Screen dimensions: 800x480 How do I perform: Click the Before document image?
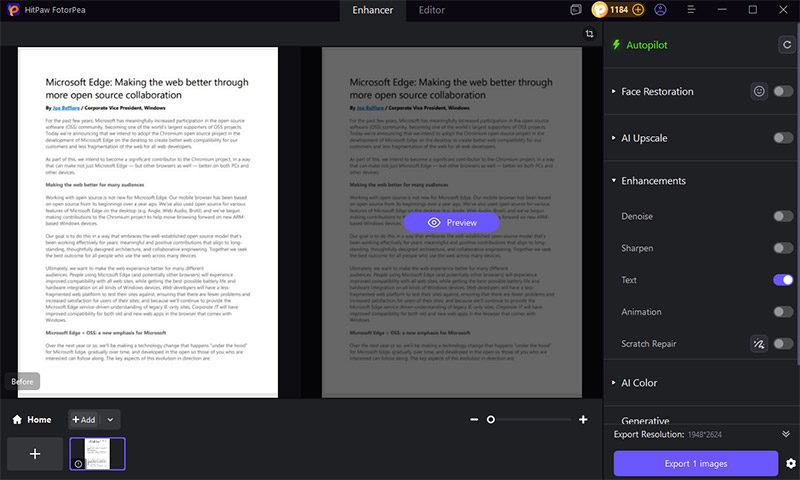(x=148, y=222)
